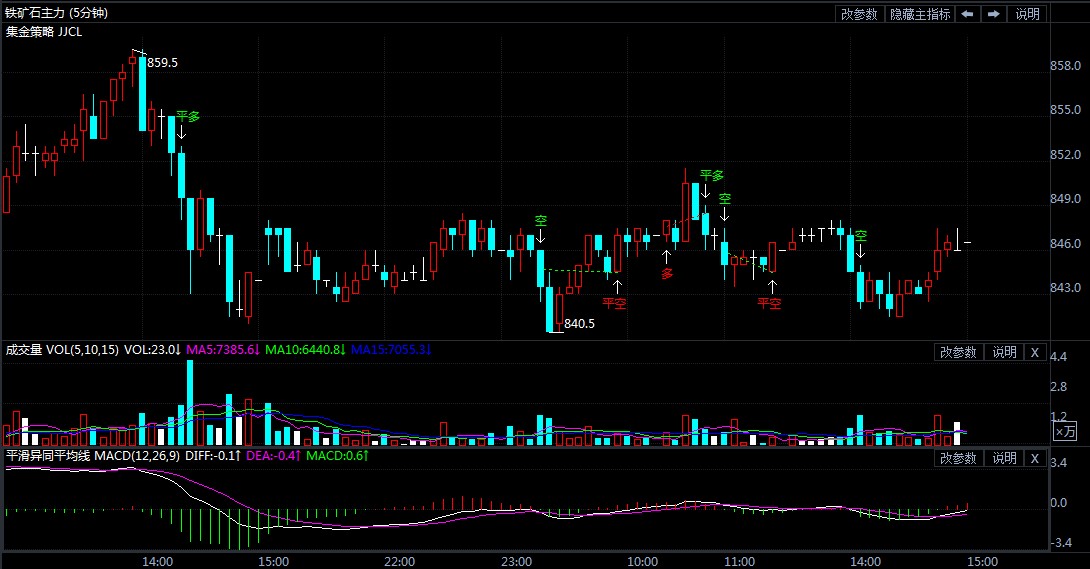The height and width of the screenshot is (569, 1090).
Task: Open 说明 for the main chart
Action: click(x=1027, y=14)
